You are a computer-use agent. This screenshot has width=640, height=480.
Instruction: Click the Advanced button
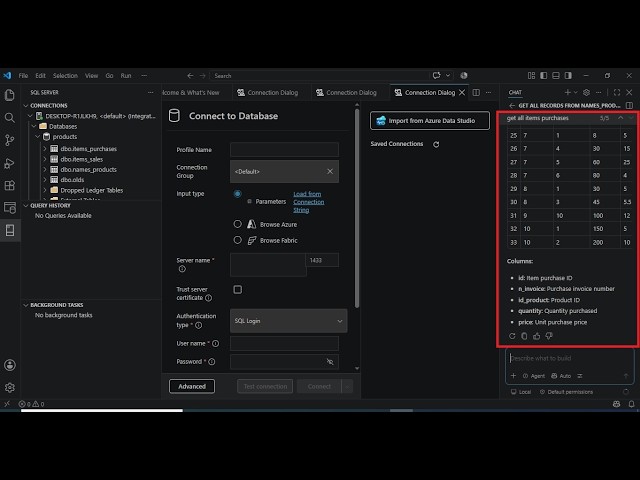(192, 386)
